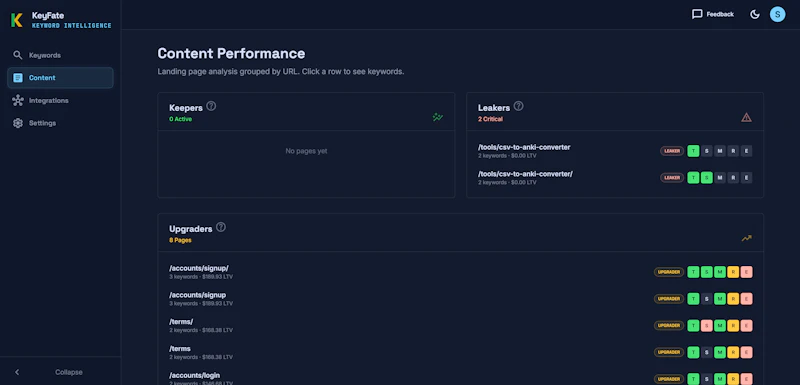
Task: Show help tooltip for Upgraders
Action: (221, 227)
